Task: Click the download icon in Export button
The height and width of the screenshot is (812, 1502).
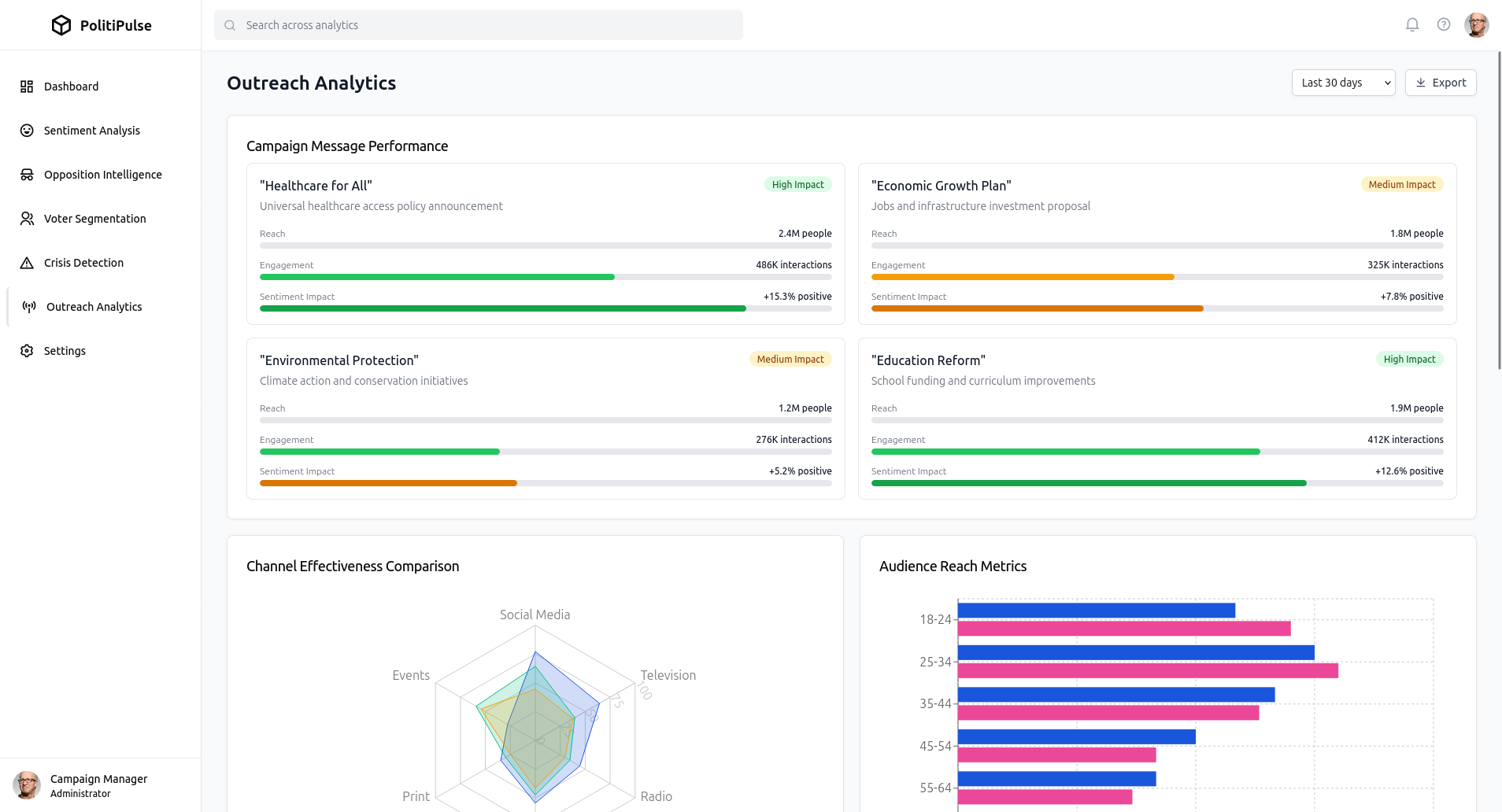Action: (x=1421, y=83)
